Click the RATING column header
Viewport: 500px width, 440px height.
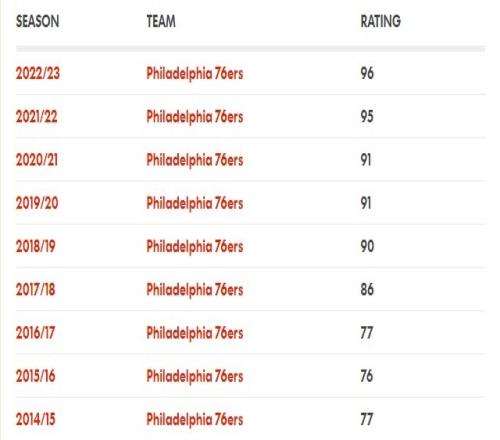(x=381, y=21)
